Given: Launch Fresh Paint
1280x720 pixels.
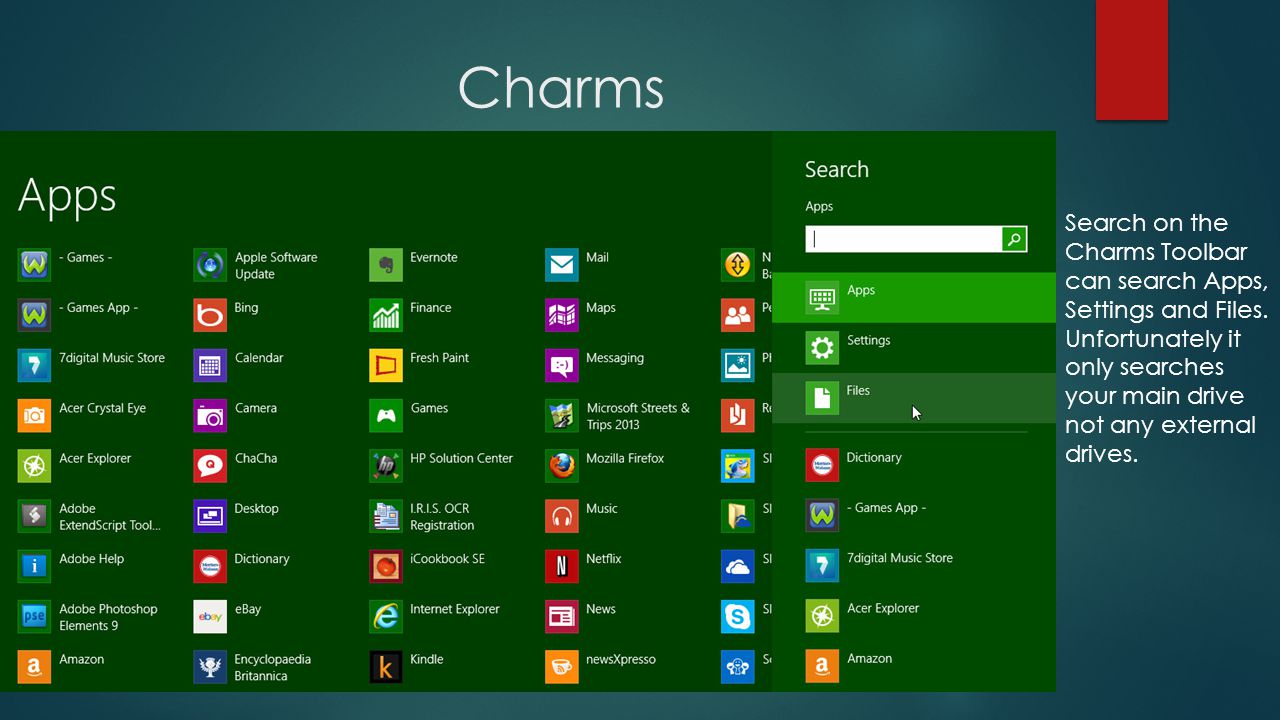Looking at the screenshot, I should (x=420, y=365).
